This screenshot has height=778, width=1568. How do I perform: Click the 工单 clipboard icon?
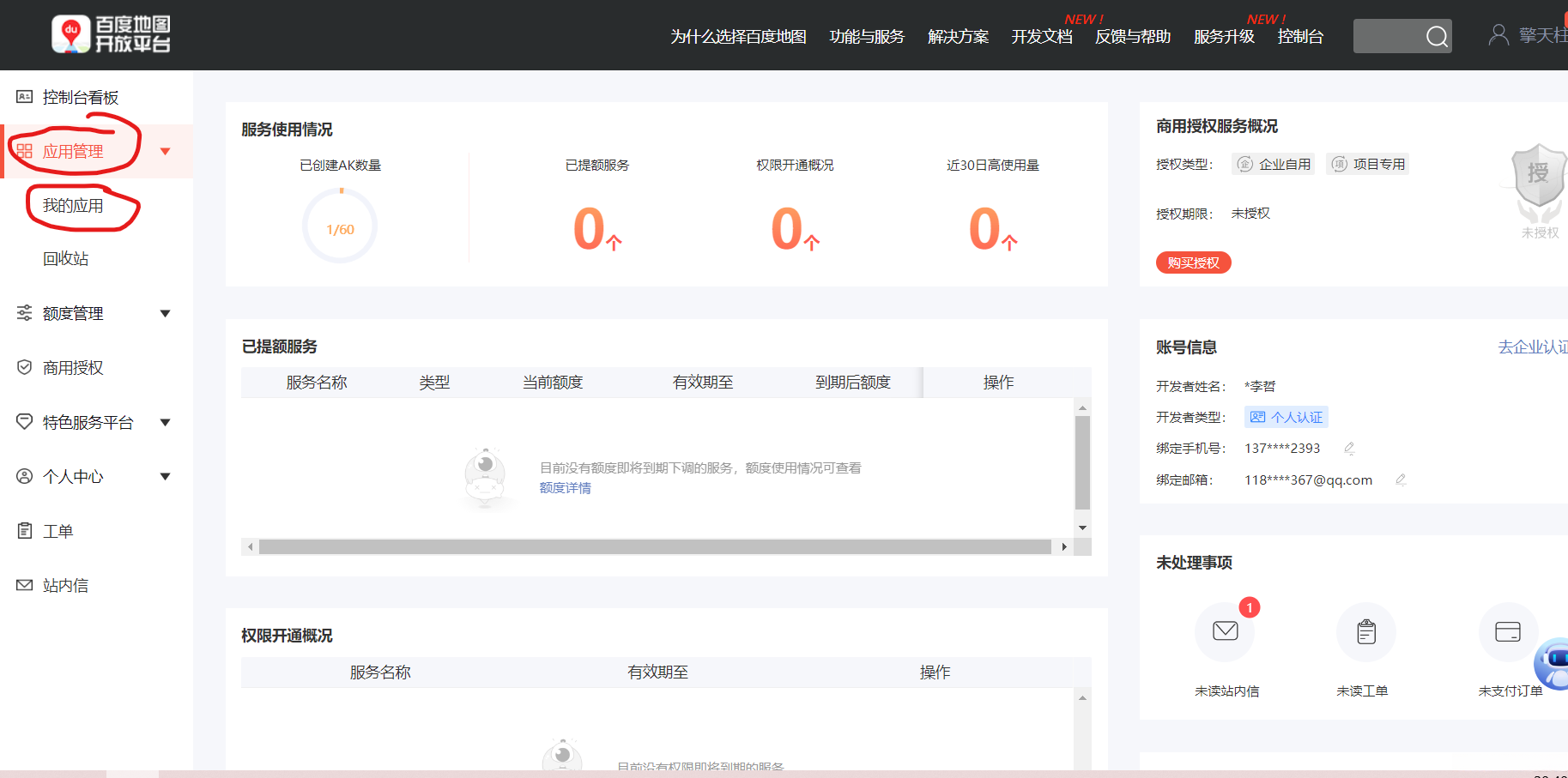click(25, 531)
